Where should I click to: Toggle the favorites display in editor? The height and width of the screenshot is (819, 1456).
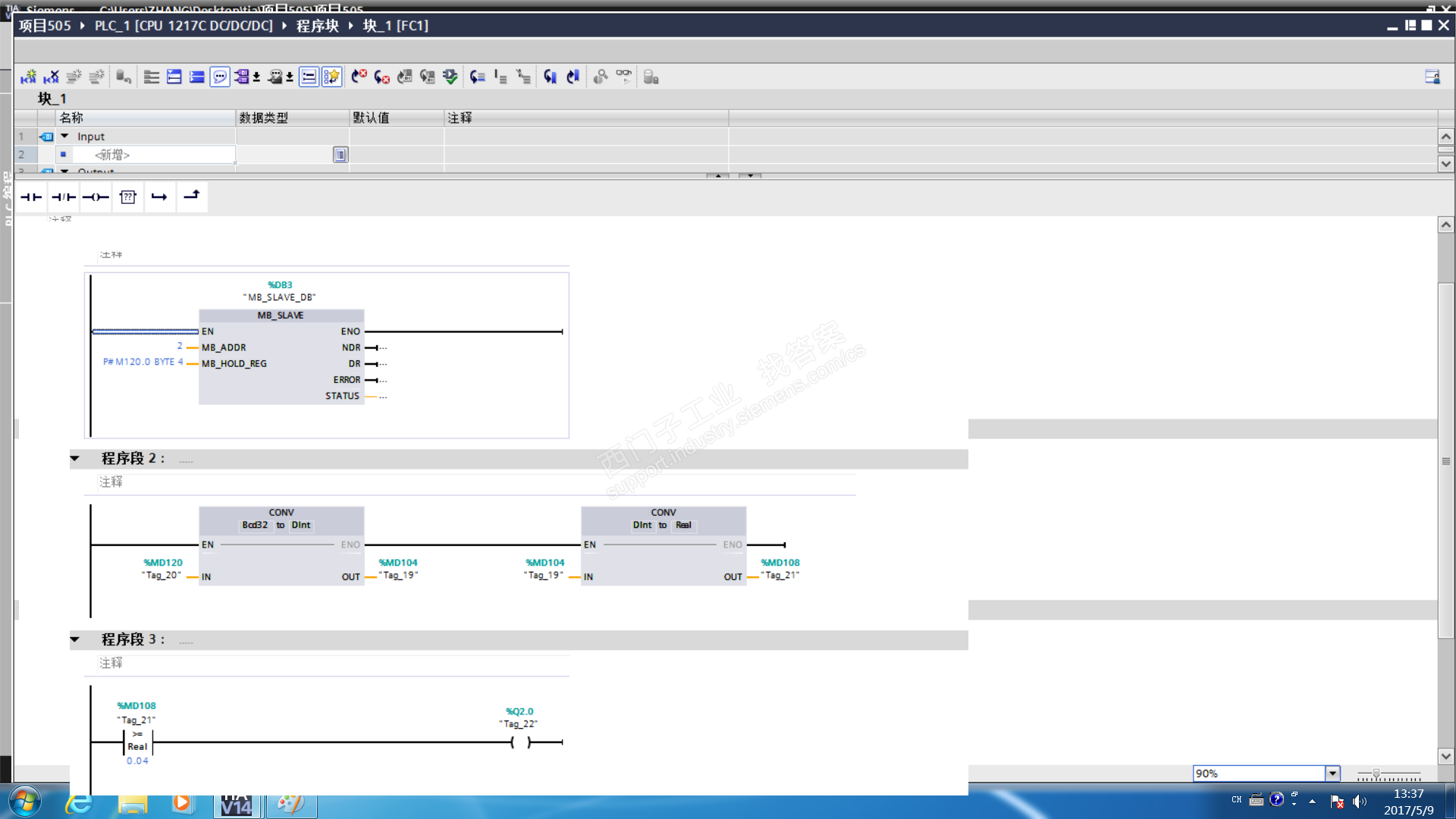tap(331, 77)
